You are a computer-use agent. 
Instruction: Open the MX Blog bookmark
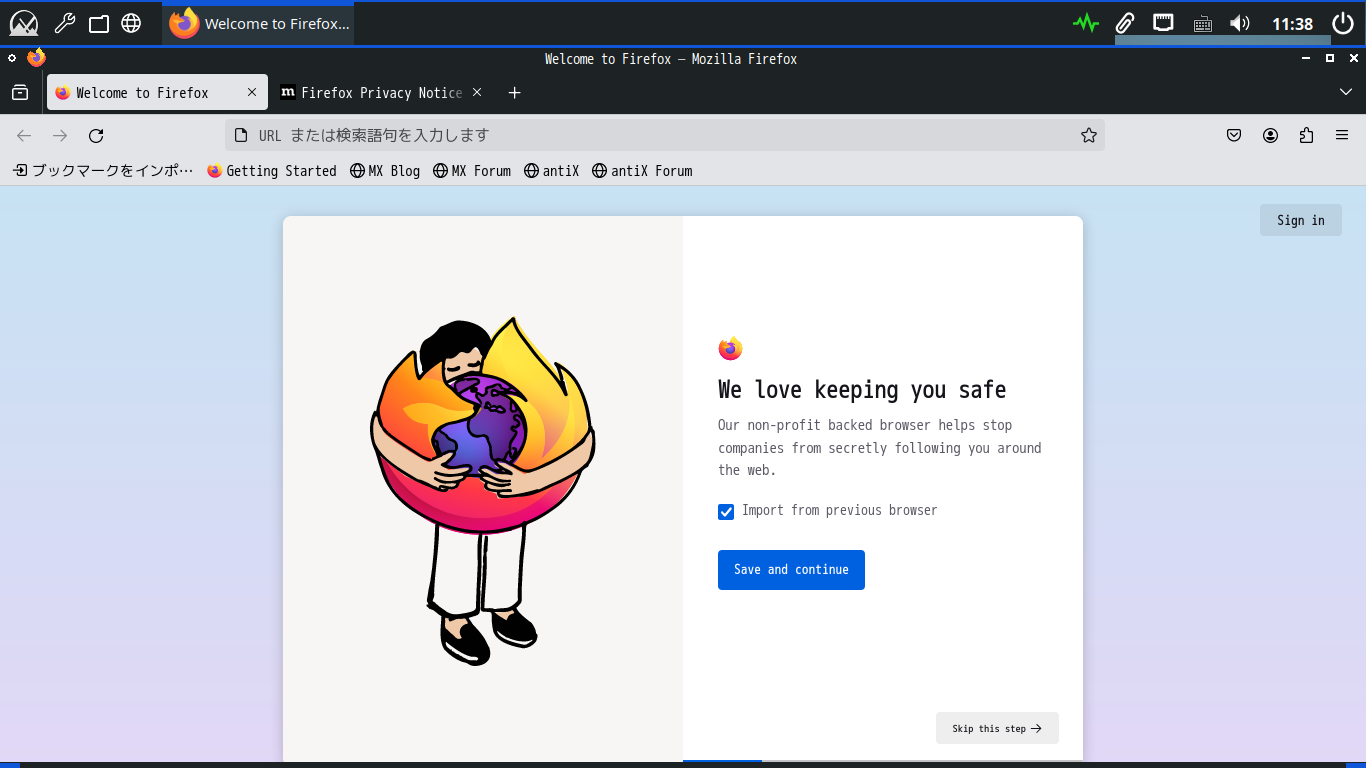pyautogui.click(x=385, y=171)
